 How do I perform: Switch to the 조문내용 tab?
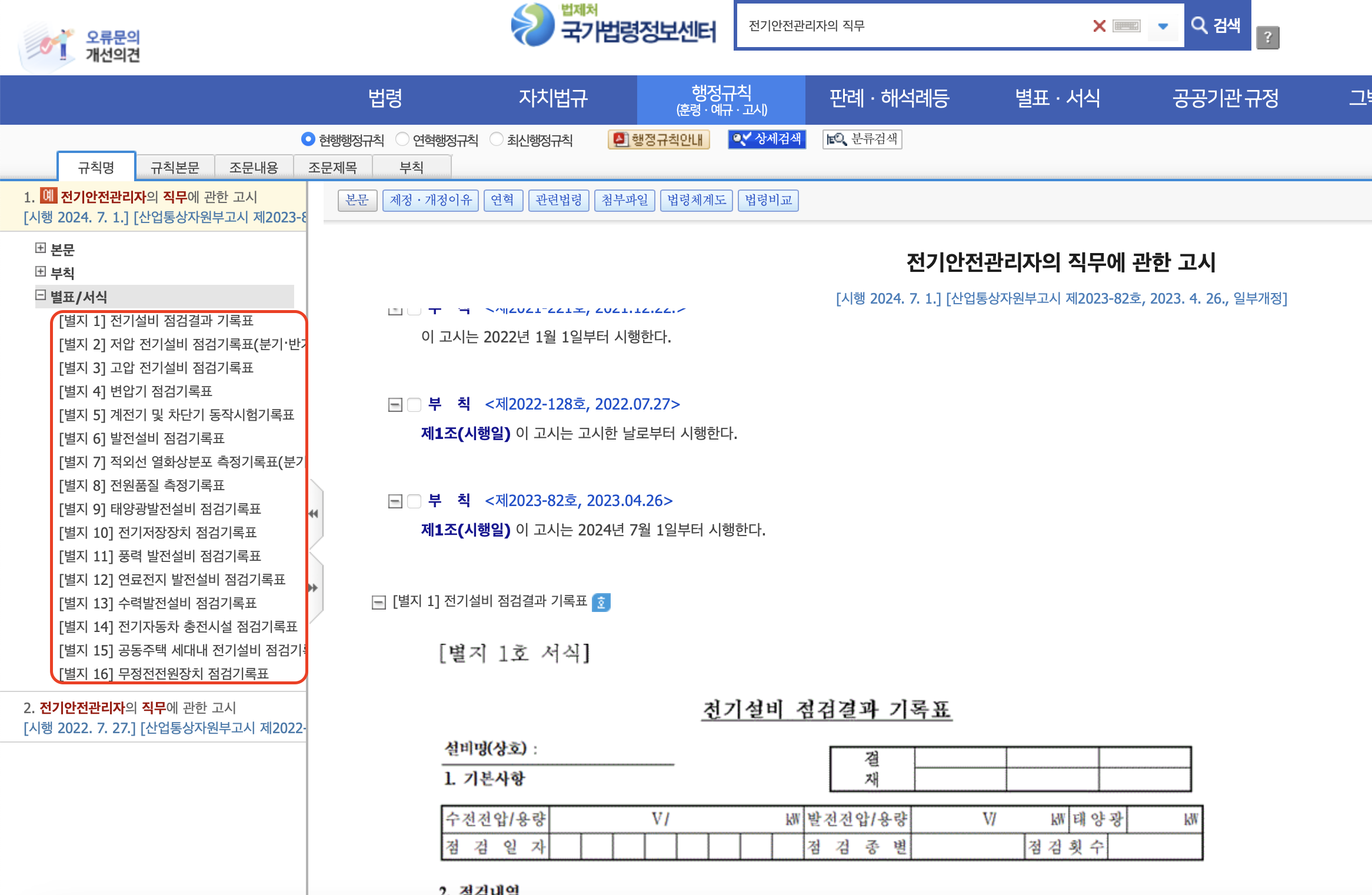coord(254,168)
